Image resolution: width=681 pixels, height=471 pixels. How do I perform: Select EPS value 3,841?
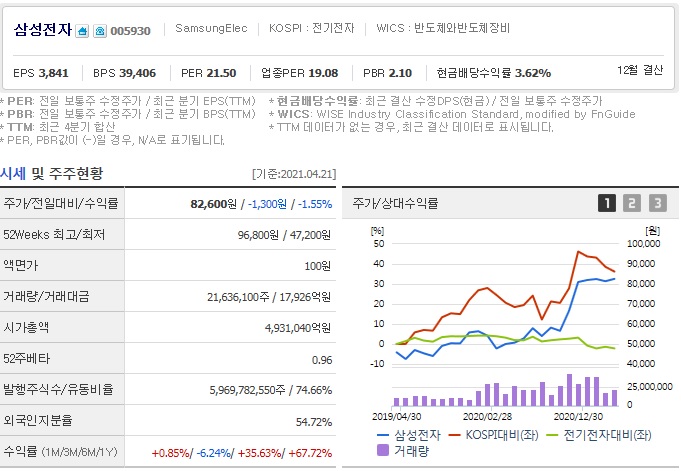tap(53, 73)
